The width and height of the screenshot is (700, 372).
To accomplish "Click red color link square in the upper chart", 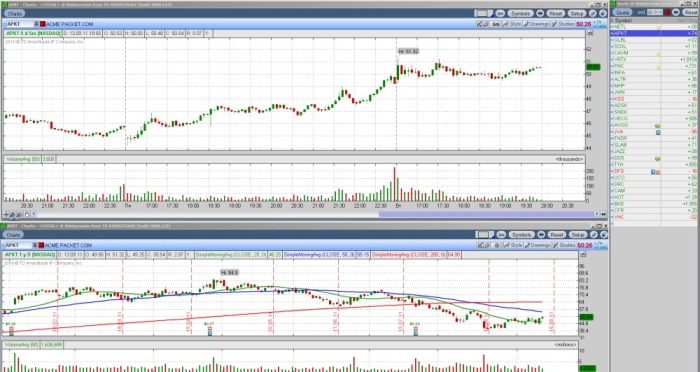I will coord(42,24).
